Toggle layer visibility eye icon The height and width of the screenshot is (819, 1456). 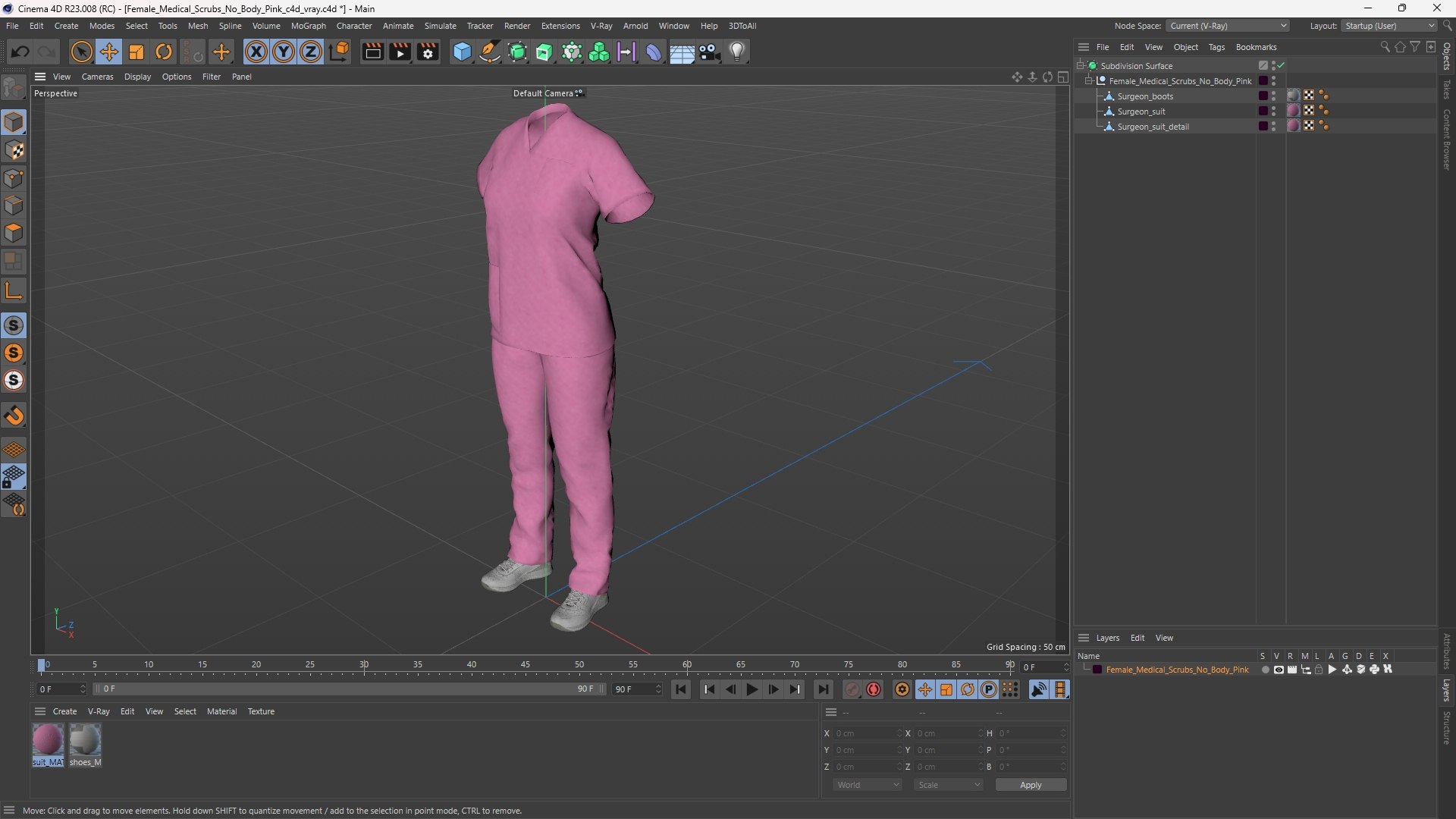[x=1279, y=670]
